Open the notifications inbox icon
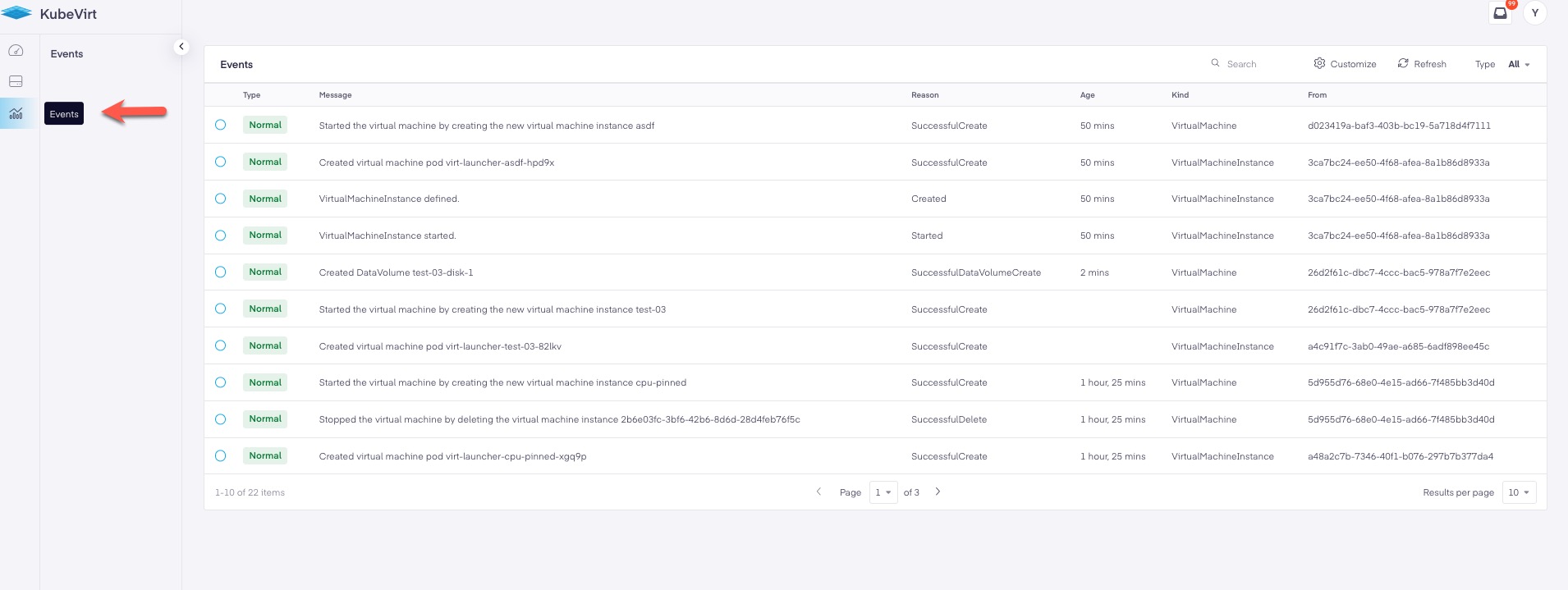This screenshot has height=590, width=1568. (1500, 13)
